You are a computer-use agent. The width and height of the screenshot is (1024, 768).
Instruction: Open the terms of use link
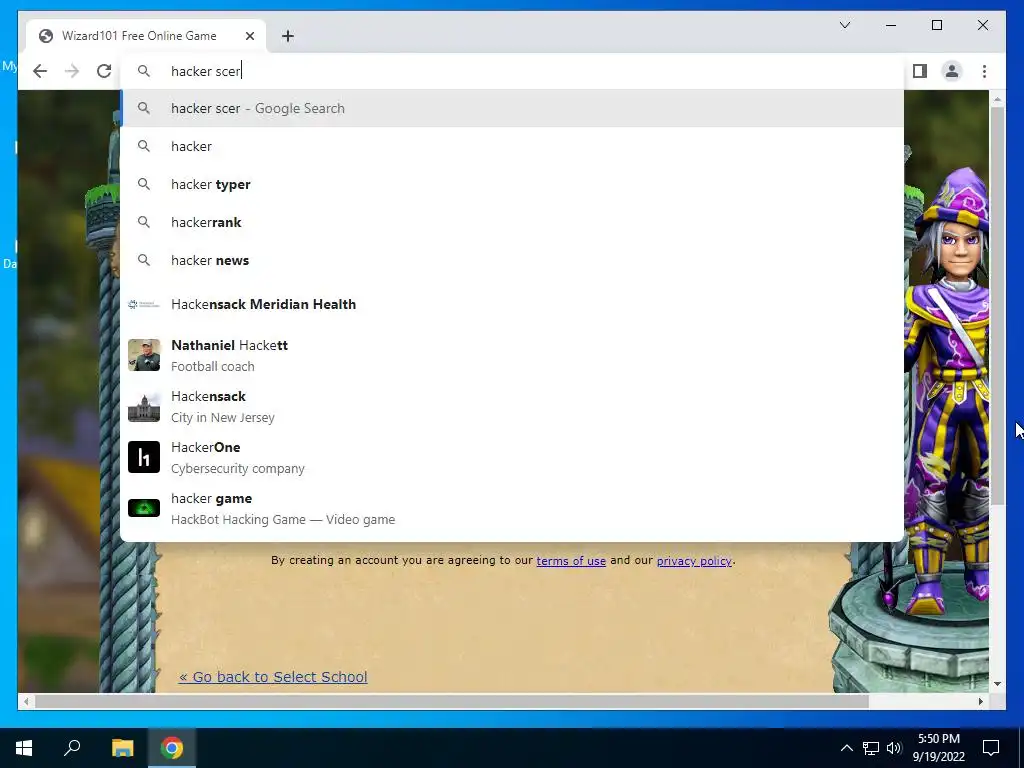tap(571, 561)
